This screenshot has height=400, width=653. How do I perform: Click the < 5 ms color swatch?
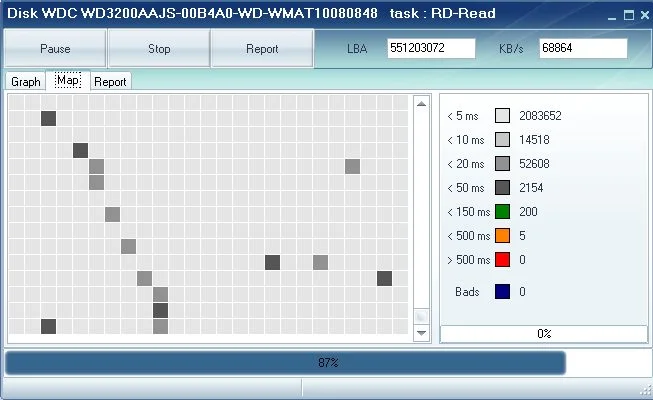(502, 115)
